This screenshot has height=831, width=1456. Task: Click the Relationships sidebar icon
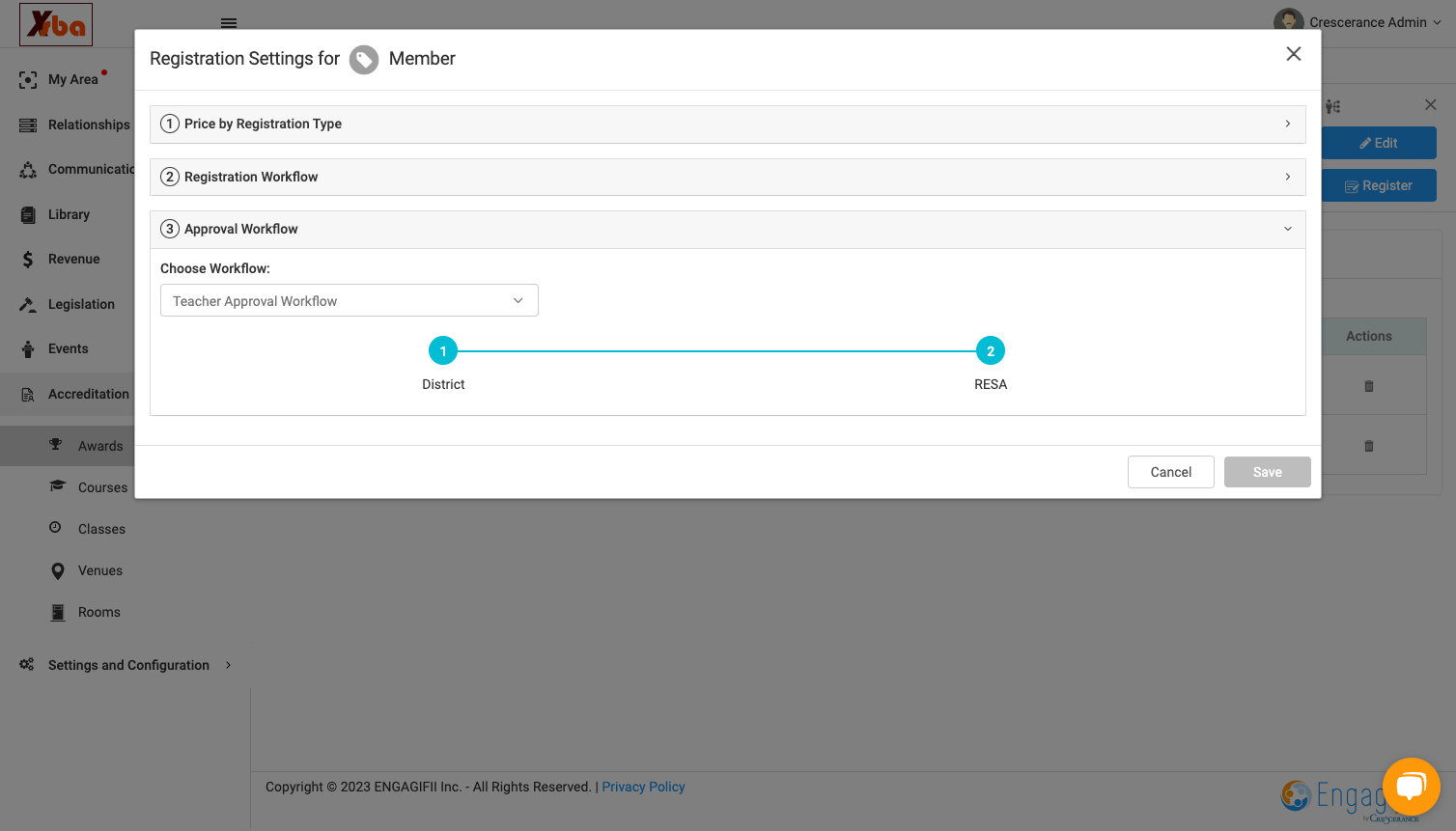pos(28,125)
